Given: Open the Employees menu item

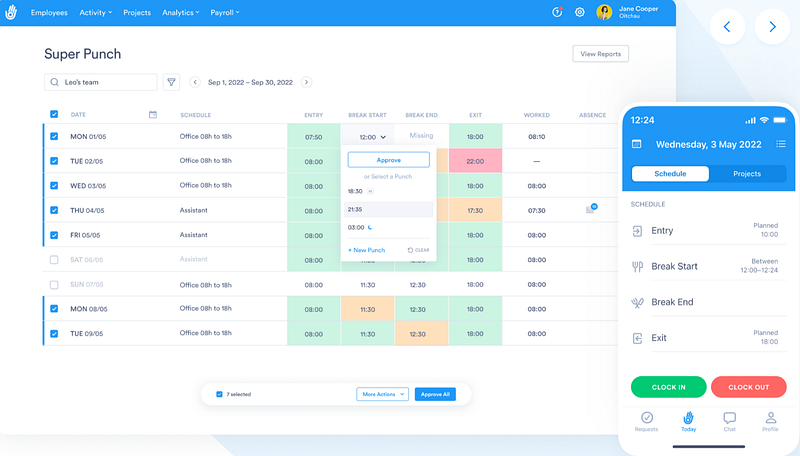Looking at the screenshot, I should click(x=49, y=13).
